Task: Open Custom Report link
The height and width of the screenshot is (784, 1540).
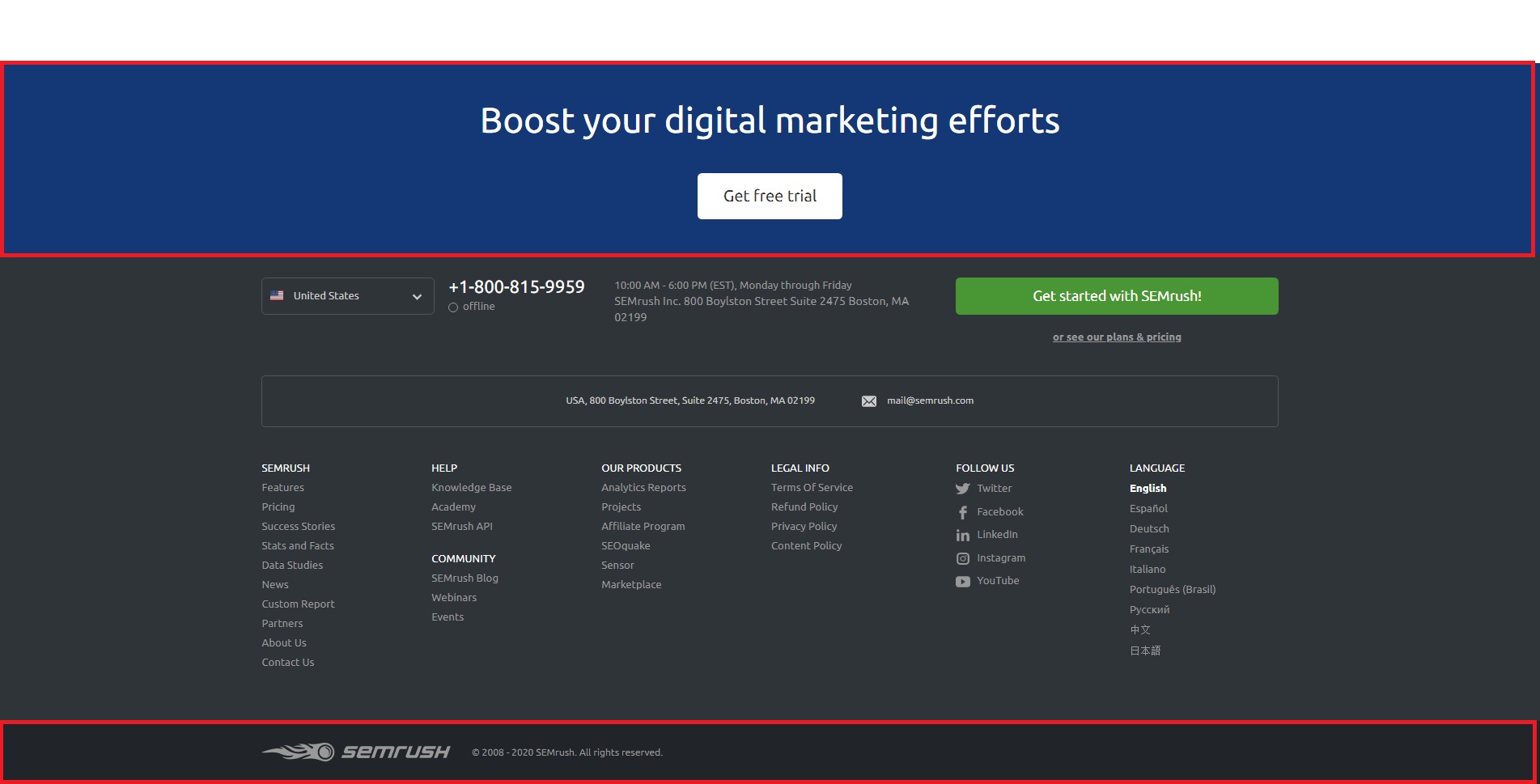Action: coord(298,604)
